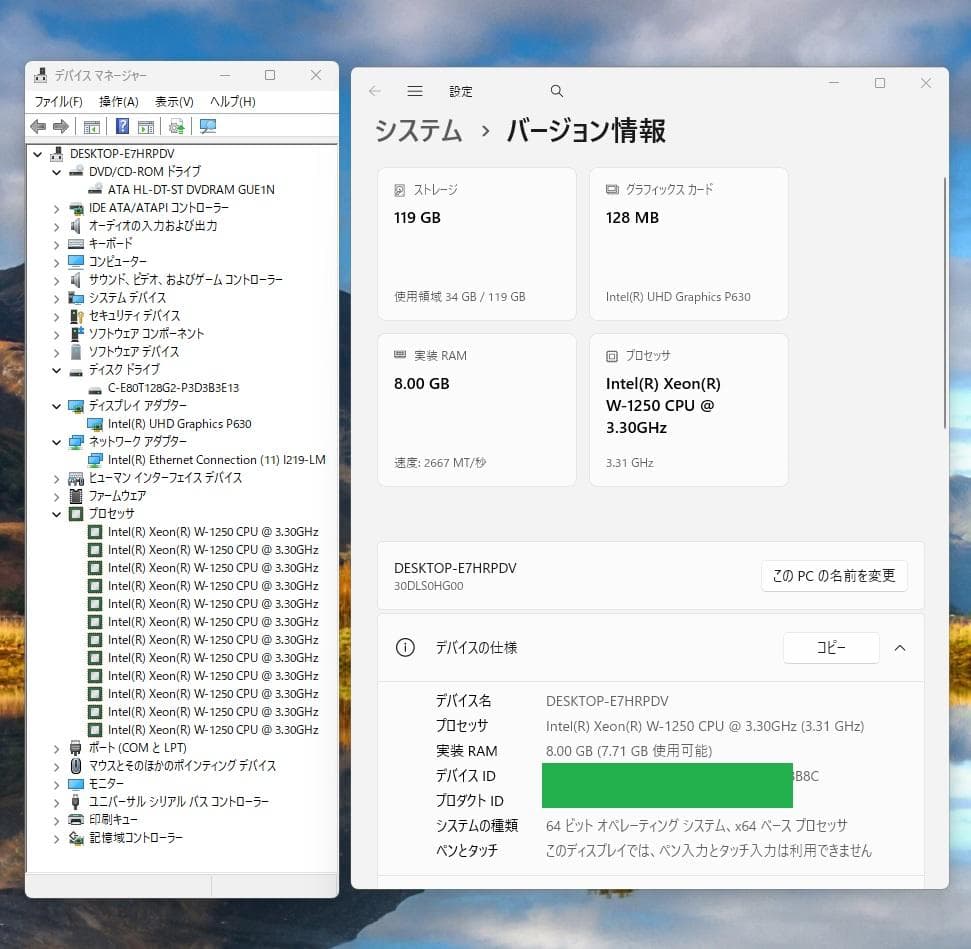This screenshot has width=971, height=949.
Task: Click the hamburger navigation icon in Settings
Action: tap(414, 90)
